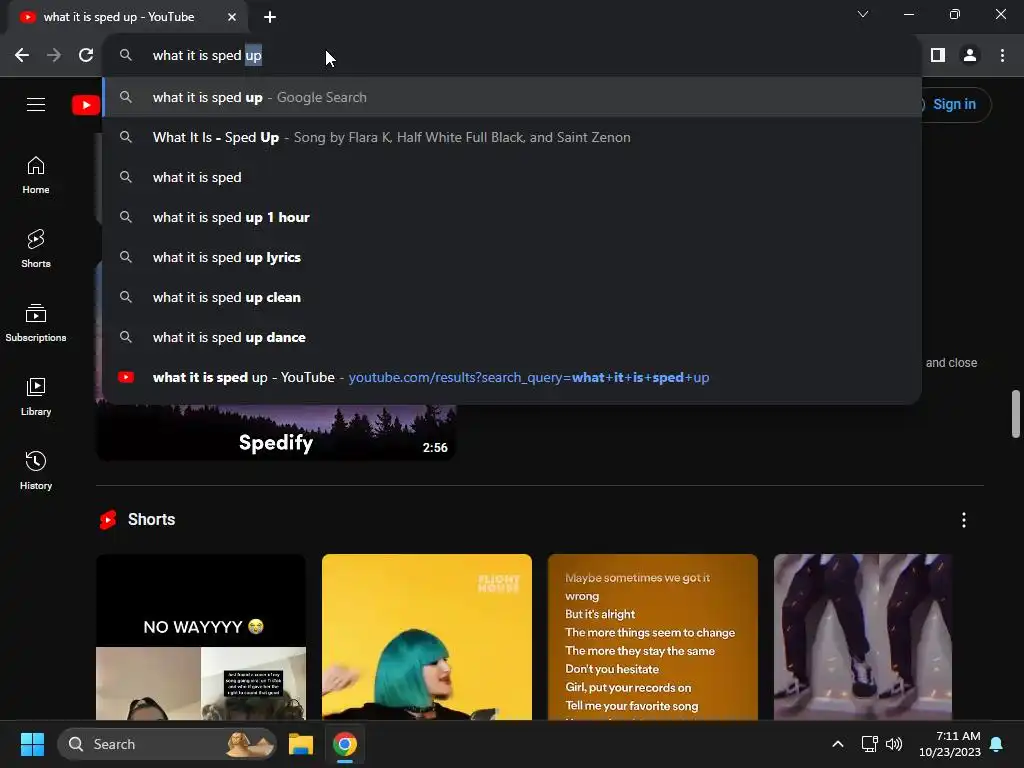Image resolution: width=1024 pixels, height=768 pixels.
Task: Choose 'what it is sped up 1 hour' suggestion
Action: point(512,217)
